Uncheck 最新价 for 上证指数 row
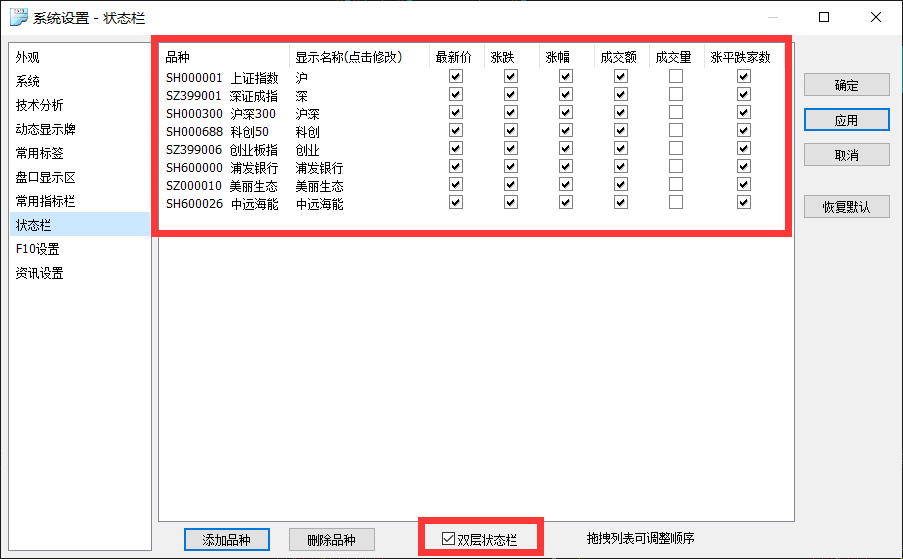This screenshot has width=903, height=559. [x=456, y=76]
